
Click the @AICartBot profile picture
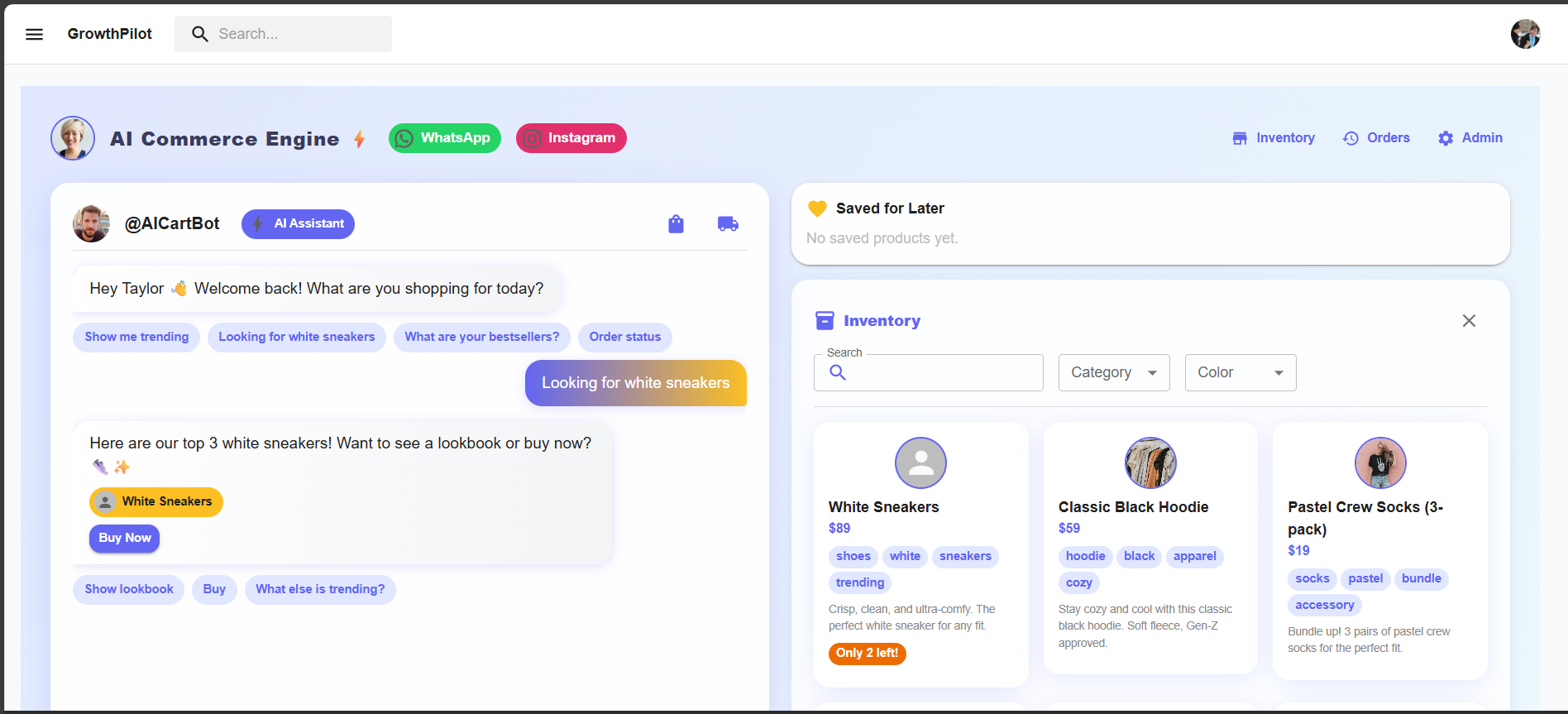(x=91, y=224)
